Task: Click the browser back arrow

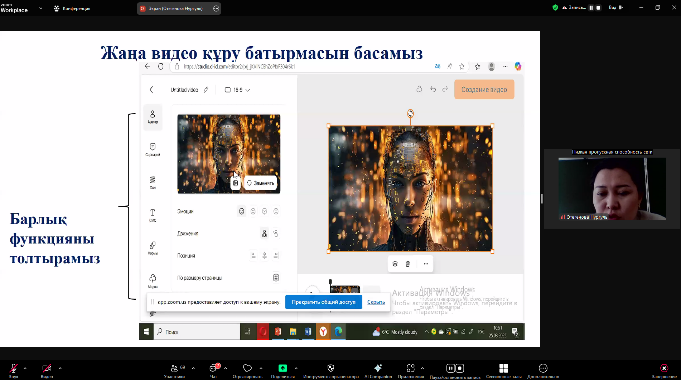Action: point(148,66)
